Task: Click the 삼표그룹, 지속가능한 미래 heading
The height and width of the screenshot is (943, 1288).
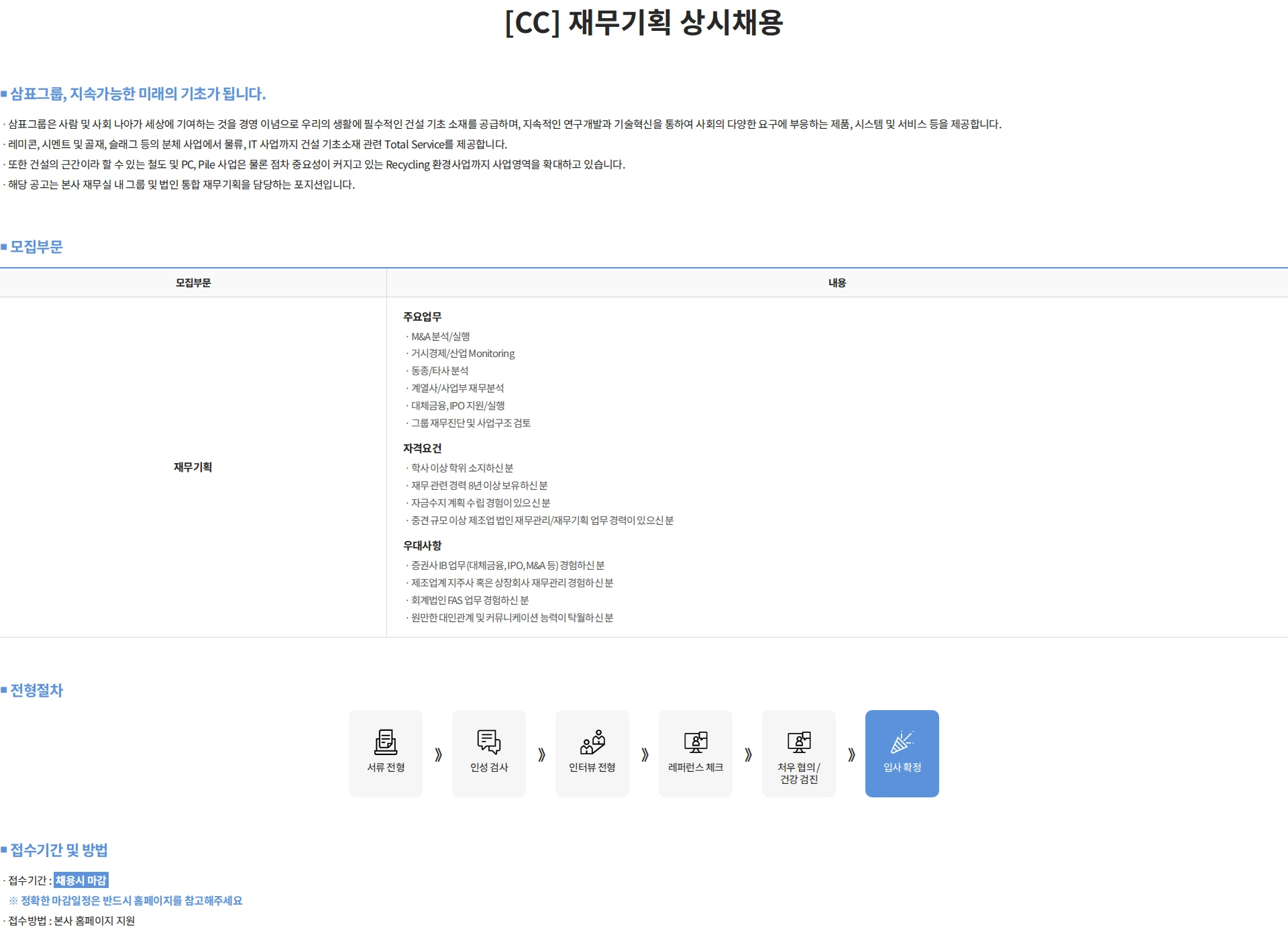Action: [x=133, y=93]
